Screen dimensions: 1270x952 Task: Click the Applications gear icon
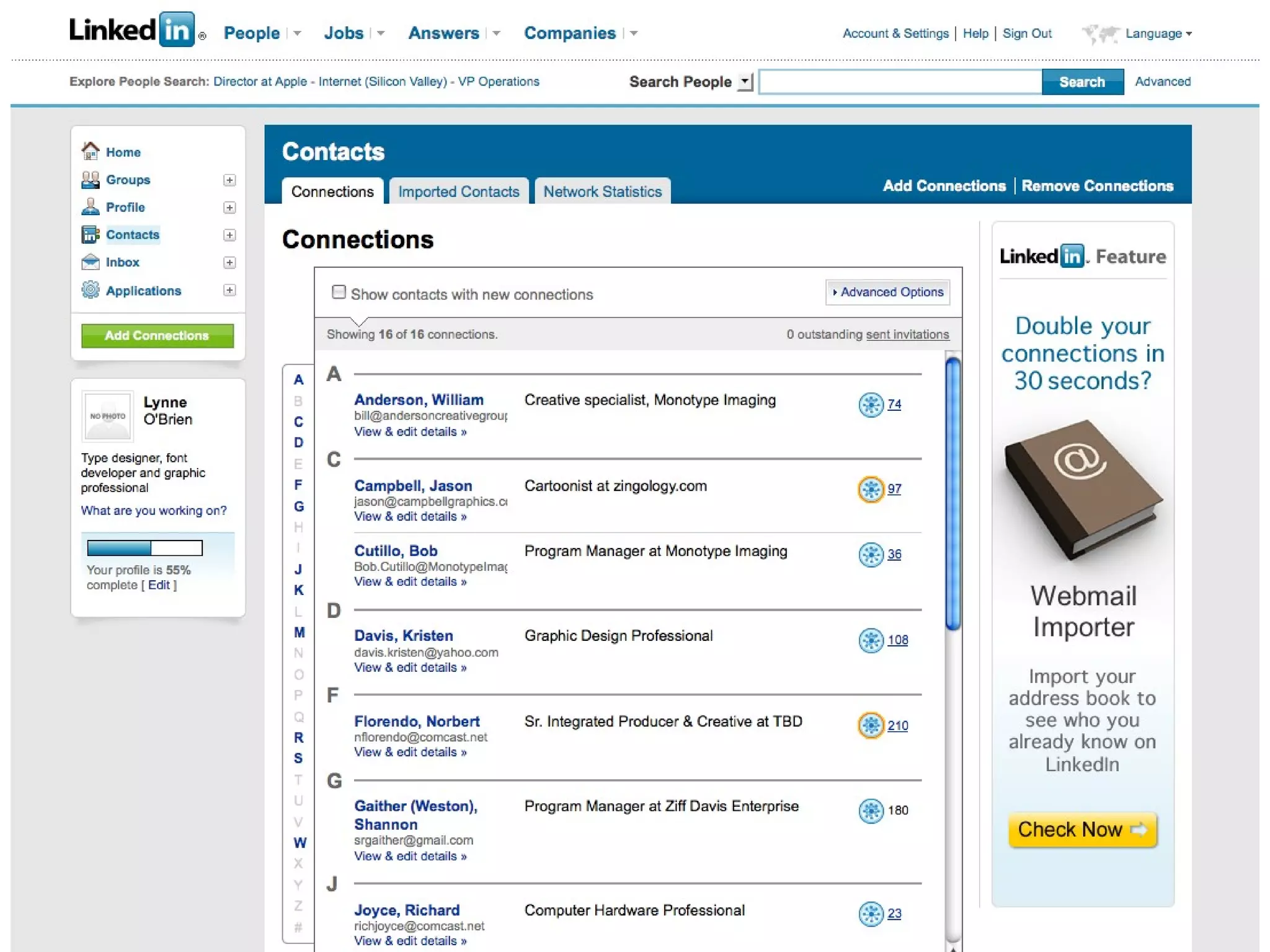click(91, 290)
